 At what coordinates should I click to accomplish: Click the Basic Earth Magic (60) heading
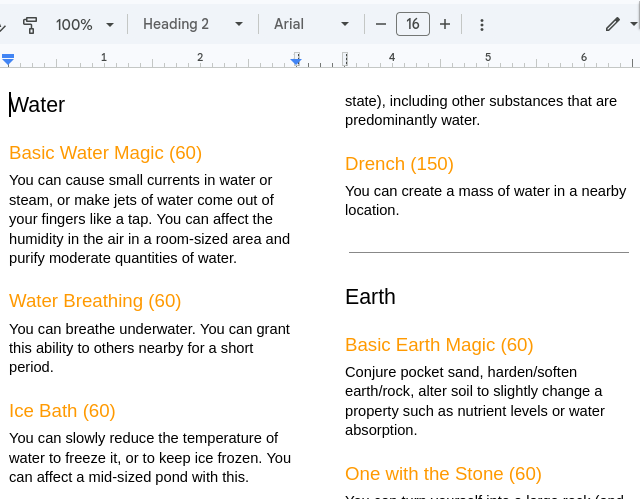[x=439, y=345]
